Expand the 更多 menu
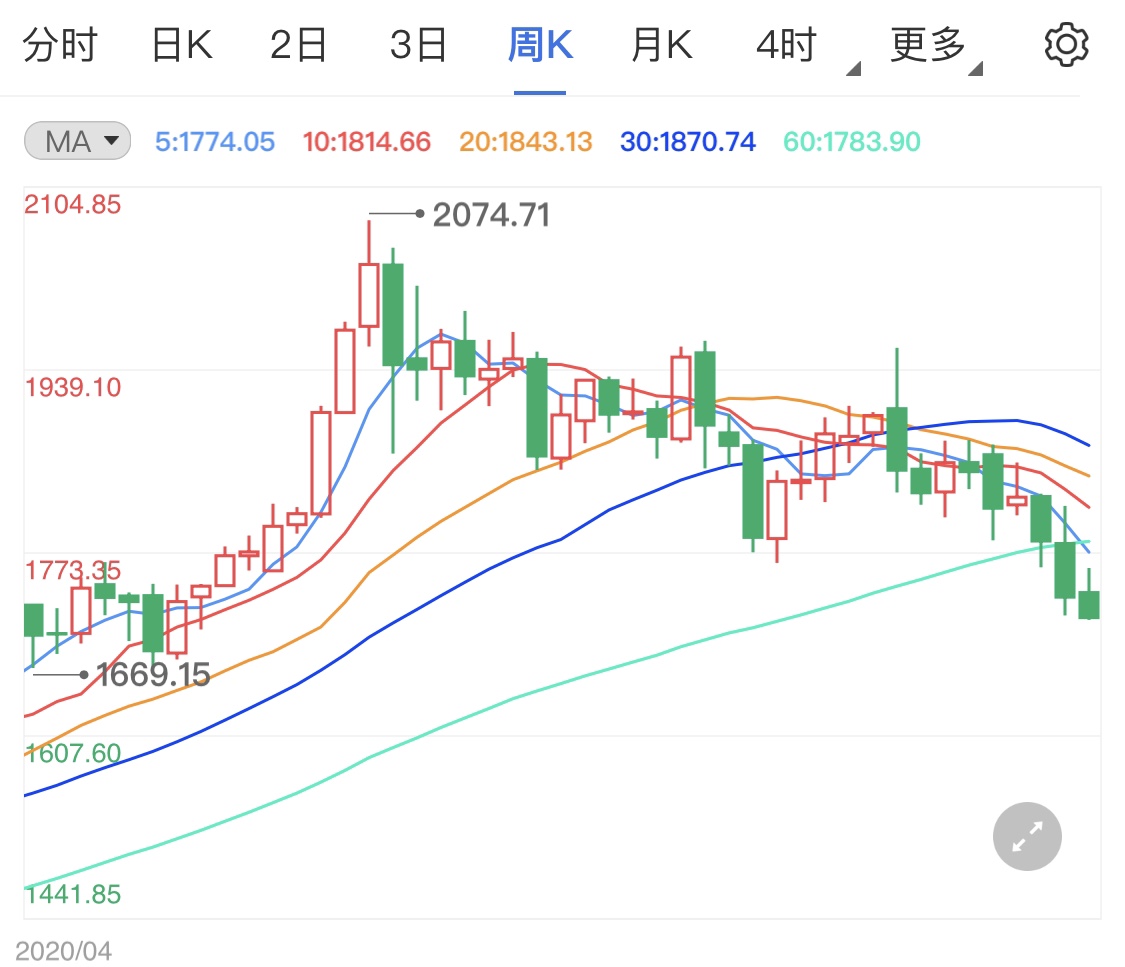 click(935, 47)
